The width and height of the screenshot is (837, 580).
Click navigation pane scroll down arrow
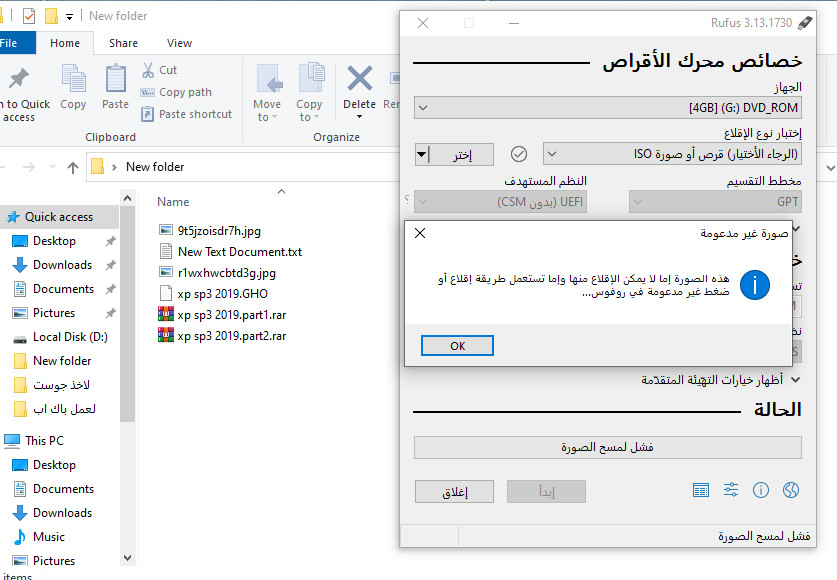coord(128,558)
